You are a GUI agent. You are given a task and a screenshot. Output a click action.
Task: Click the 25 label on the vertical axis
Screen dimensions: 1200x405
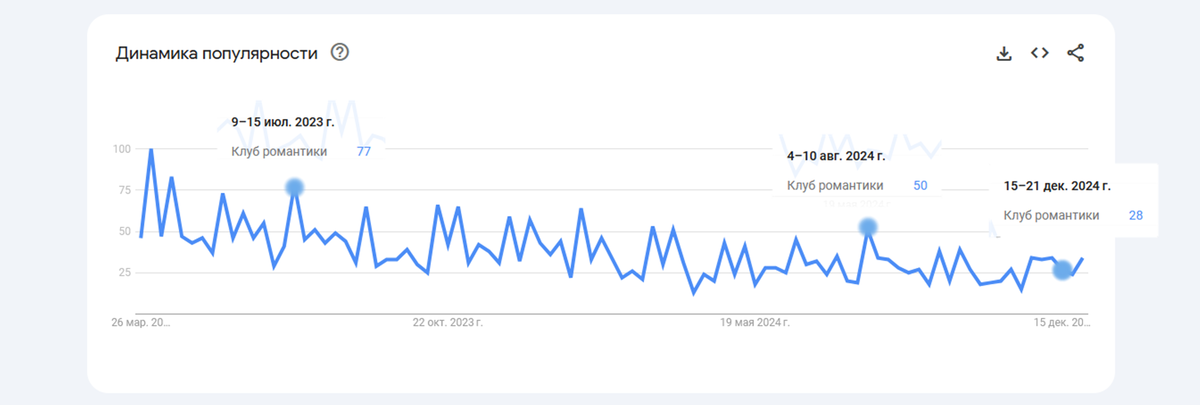(125, 272)
